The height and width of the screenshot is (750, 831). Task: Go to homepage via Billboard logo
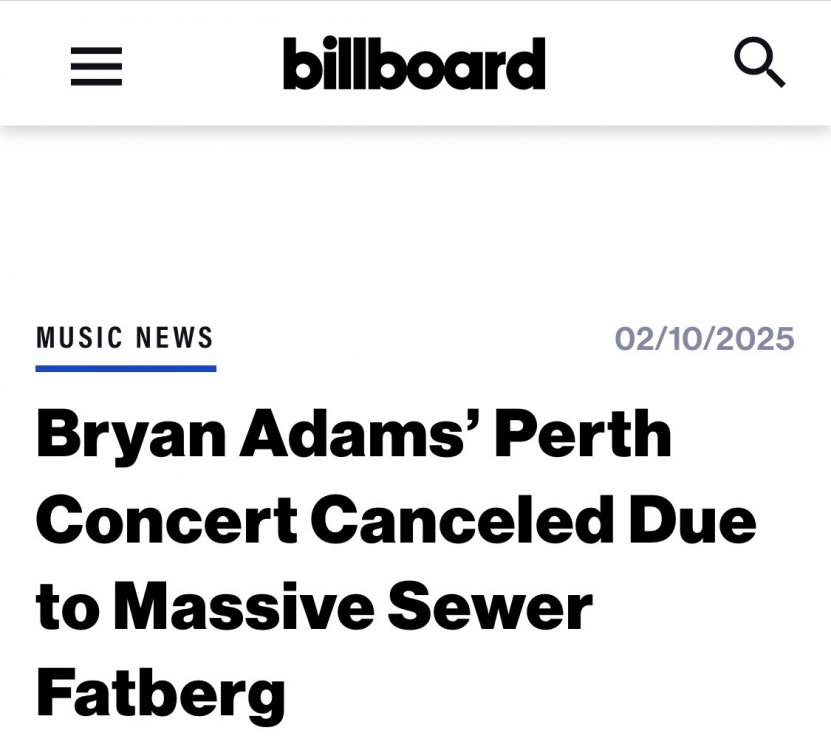coord(414,64)
